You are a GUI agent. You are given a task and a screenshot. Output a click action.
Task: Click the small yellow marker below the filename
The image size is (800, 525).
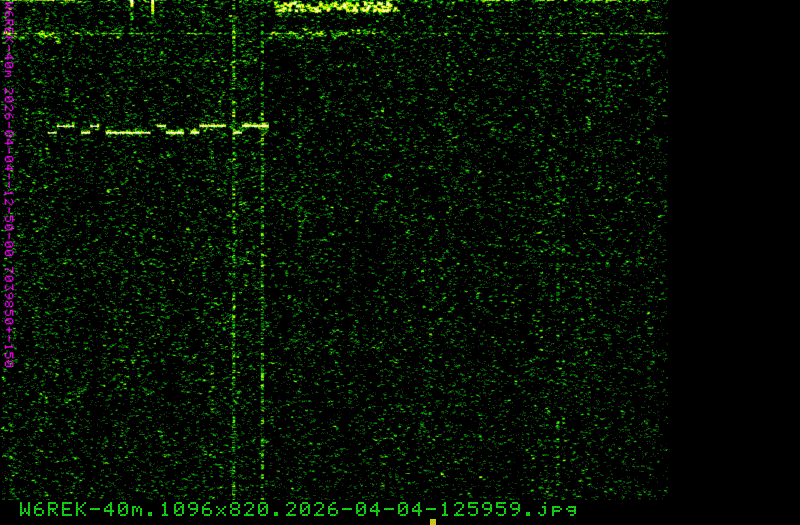(x=433, y=522)
